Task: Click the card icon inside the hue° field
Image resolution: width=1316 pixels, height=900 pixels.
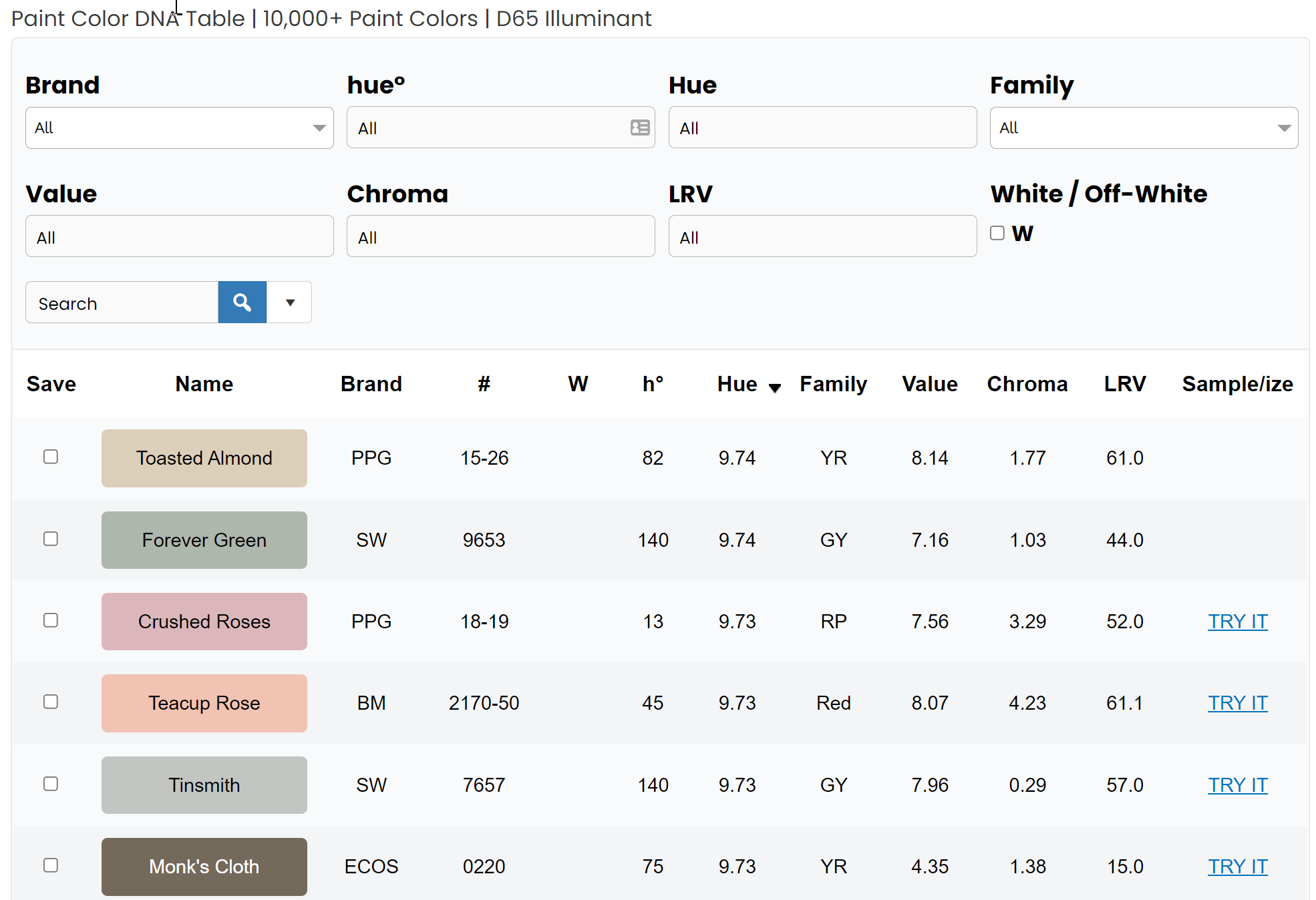Action: click(x=639, y=127)
